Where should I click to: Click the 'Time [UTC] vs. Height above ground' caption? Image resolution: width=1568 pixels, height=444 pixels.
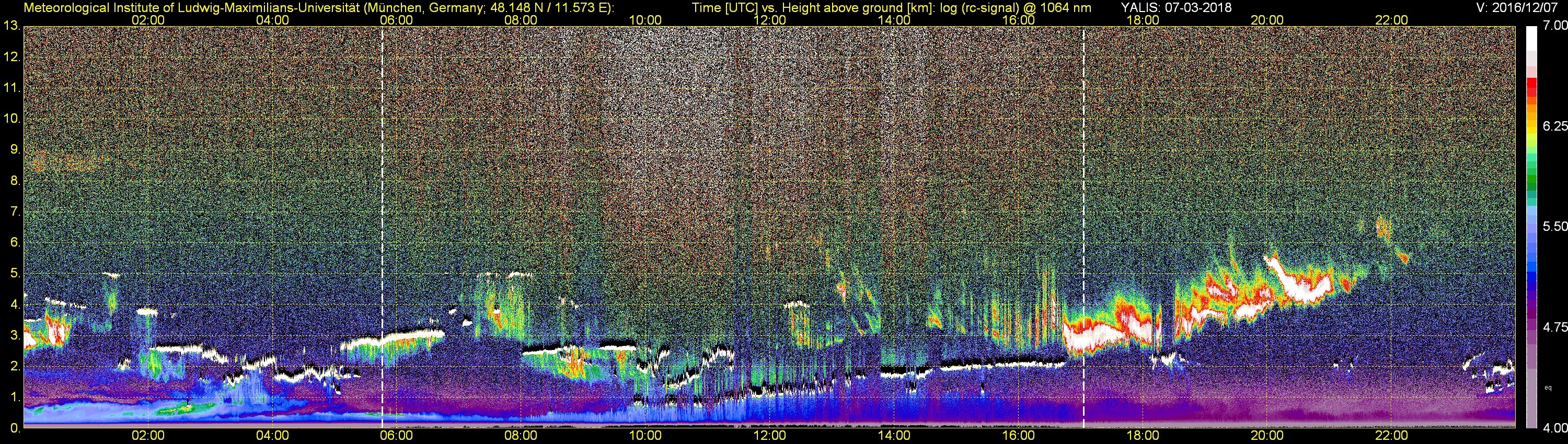891,8
